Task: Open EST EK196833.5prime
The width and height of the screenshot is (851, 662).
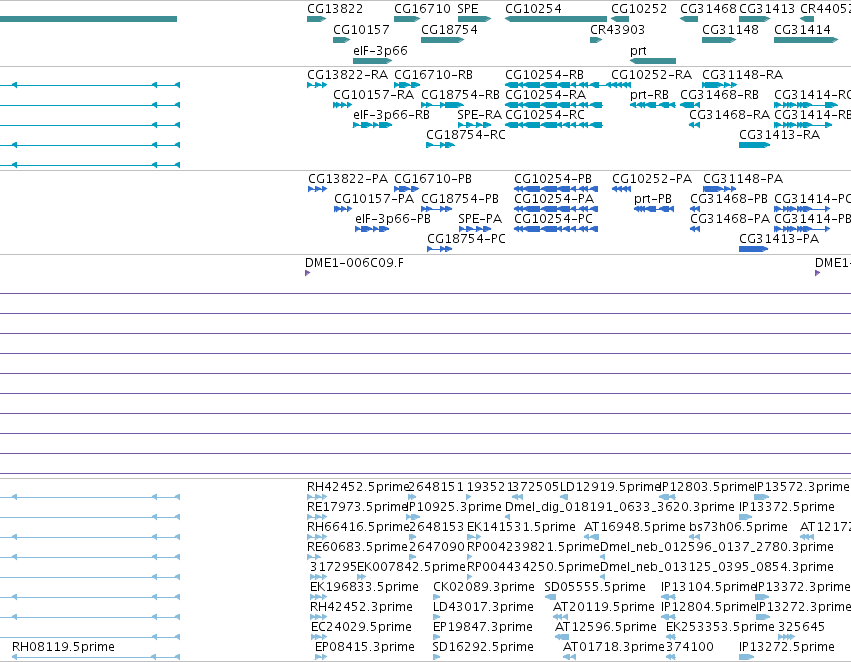Action: pos(319,597)
